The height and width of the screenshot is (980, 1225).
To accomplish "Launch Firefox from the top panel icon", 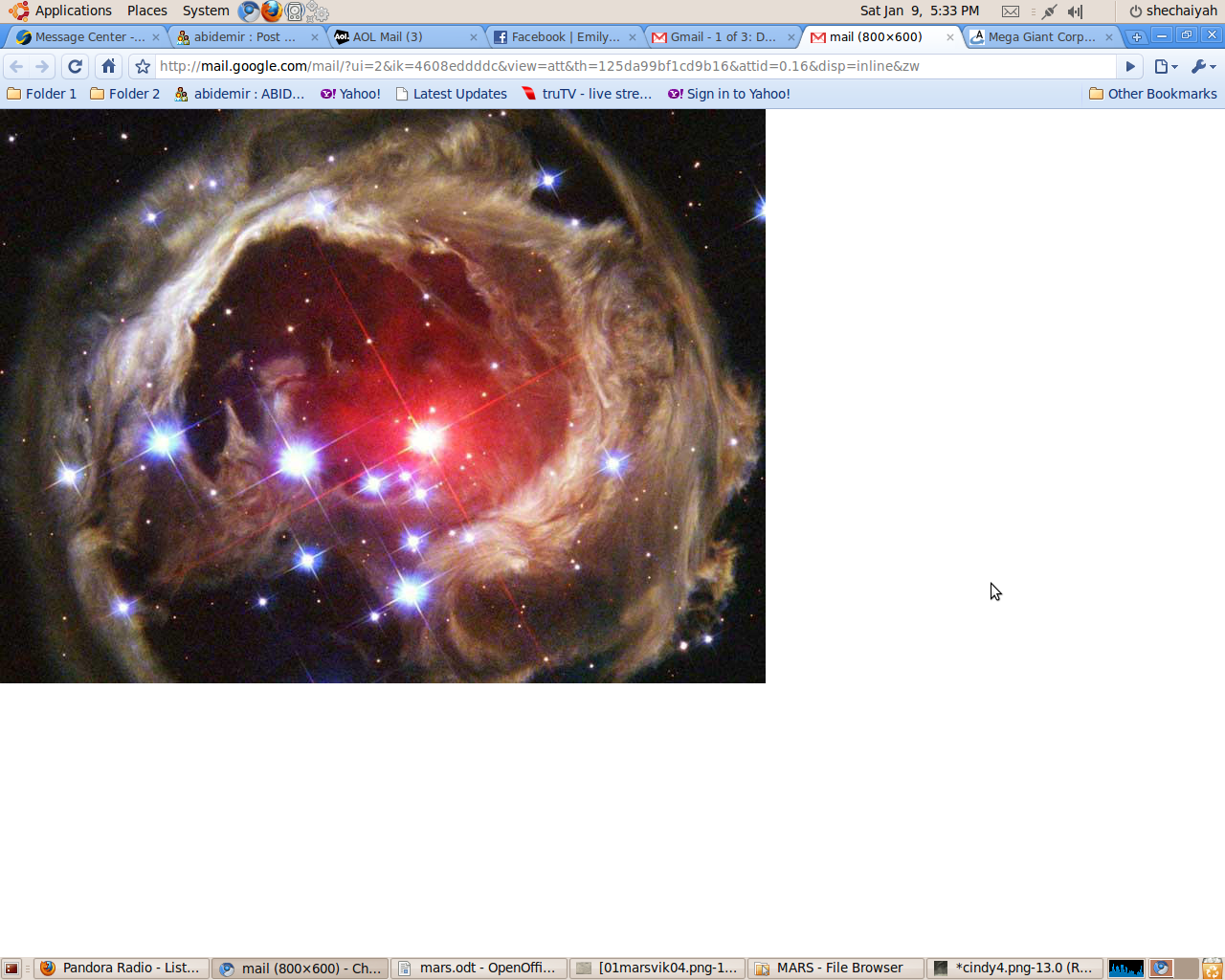I will (272, 11).
